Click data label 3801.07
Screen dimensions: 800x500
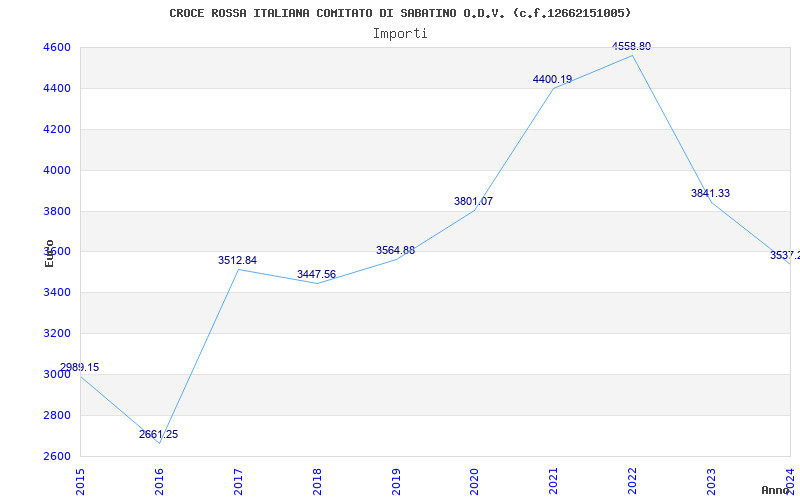tap(473, 202)
